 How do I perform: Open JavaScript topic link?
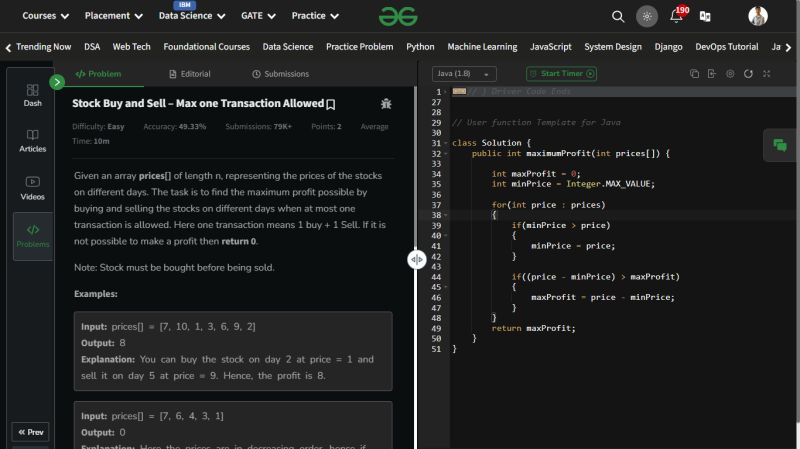click(x=551, y=47)
